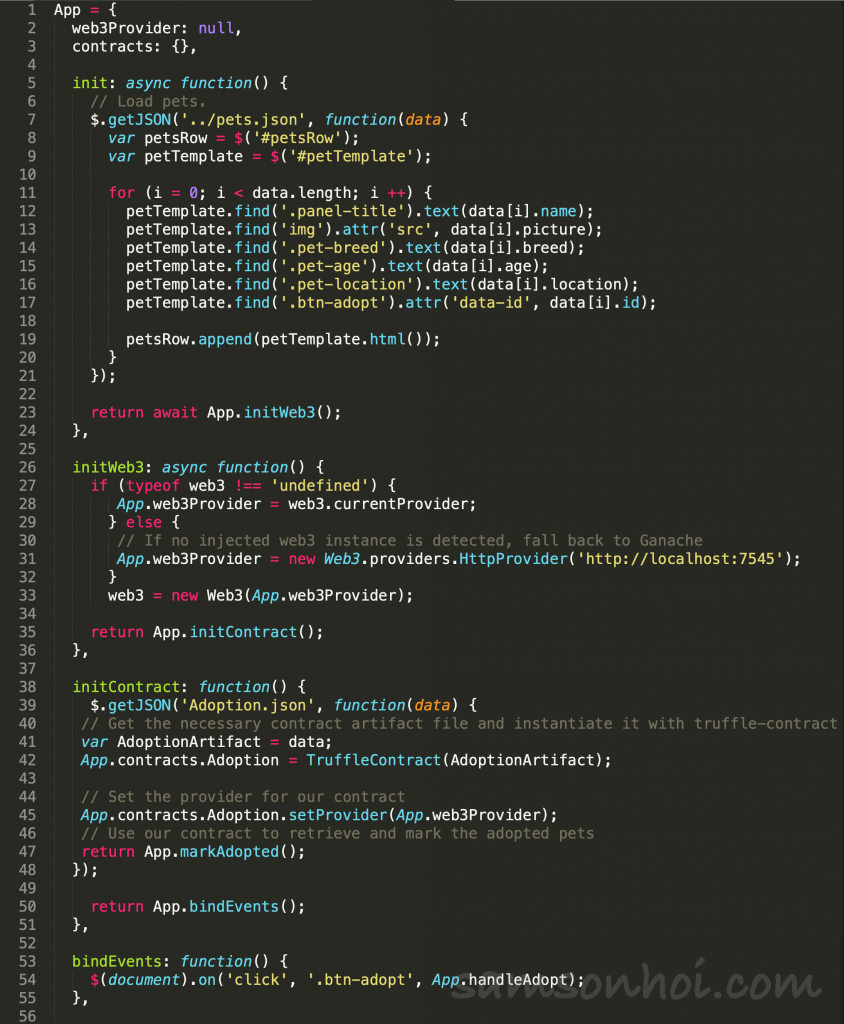
Task: Click the '.panel-title' string
Action: click(x=342, y=211)
